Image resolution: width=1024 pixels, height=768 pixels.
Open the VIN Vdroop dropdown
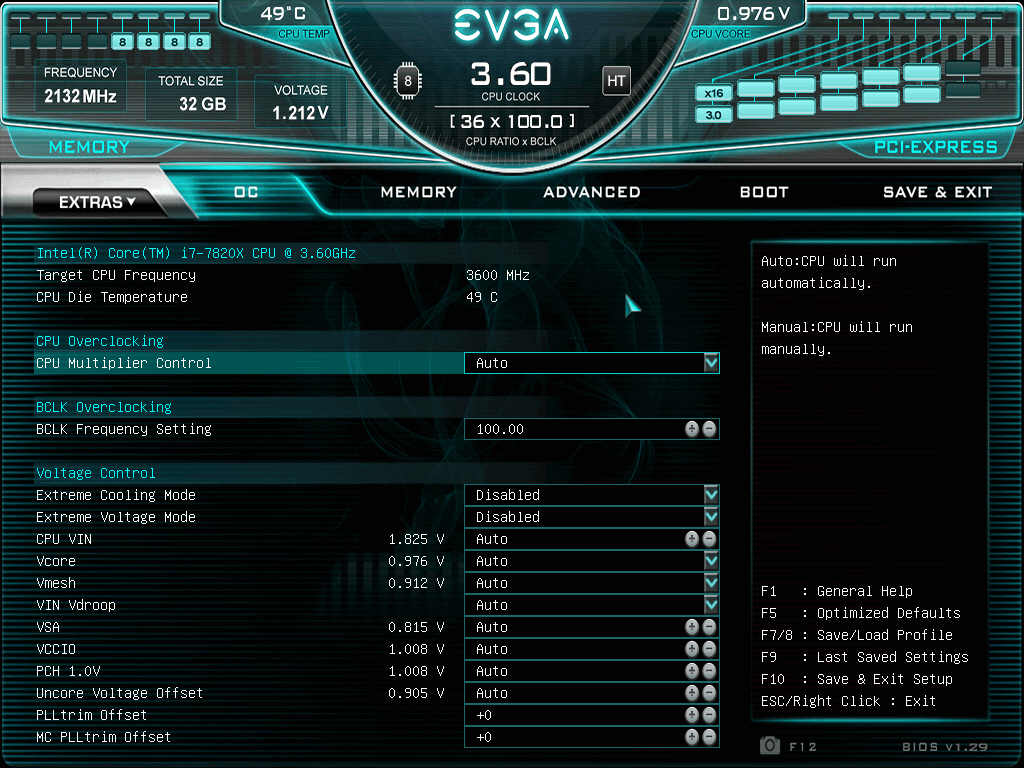click(x=592, y=605)
